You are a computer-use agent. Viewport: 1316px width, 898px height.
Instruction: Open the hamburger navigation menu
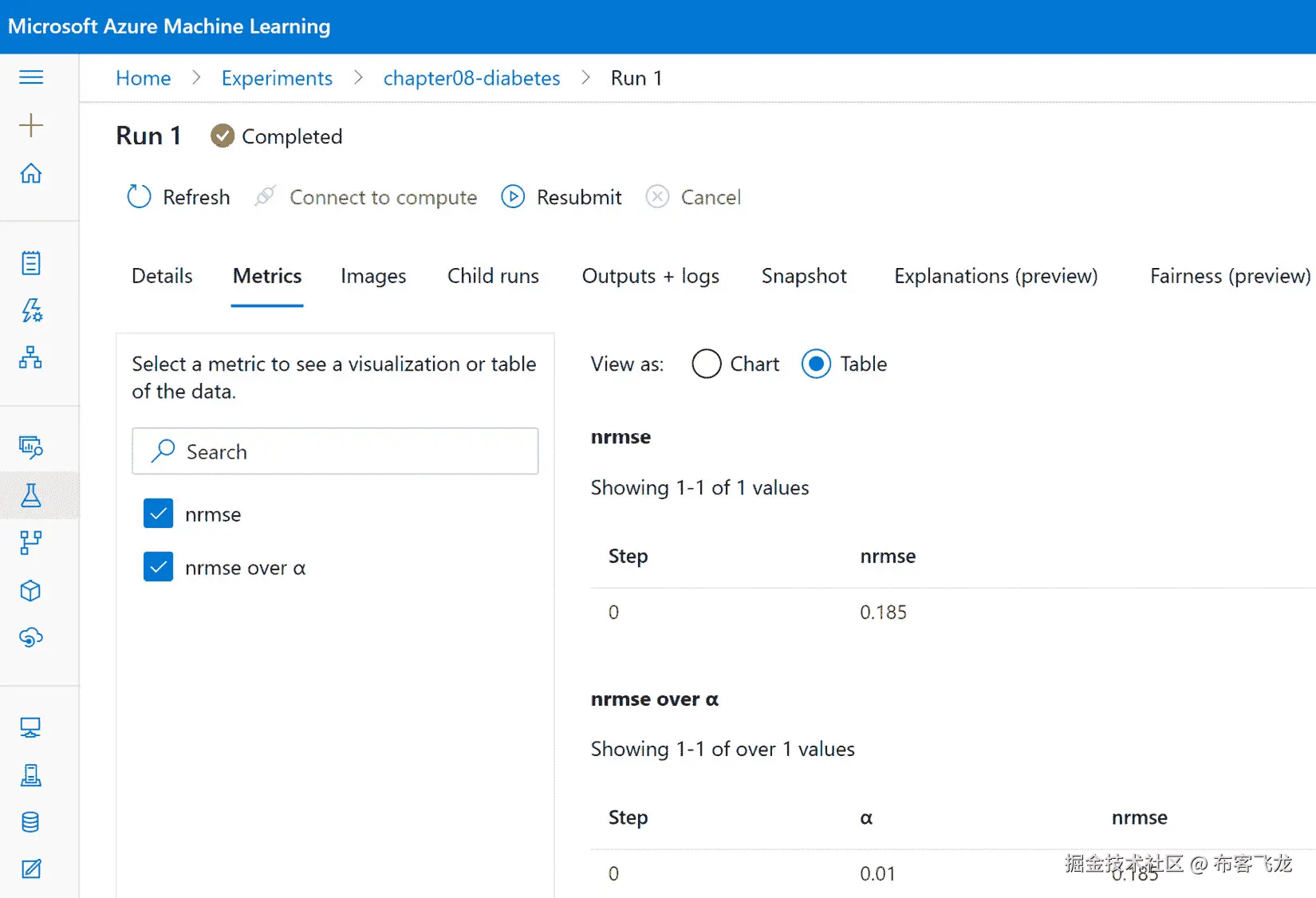31,77
